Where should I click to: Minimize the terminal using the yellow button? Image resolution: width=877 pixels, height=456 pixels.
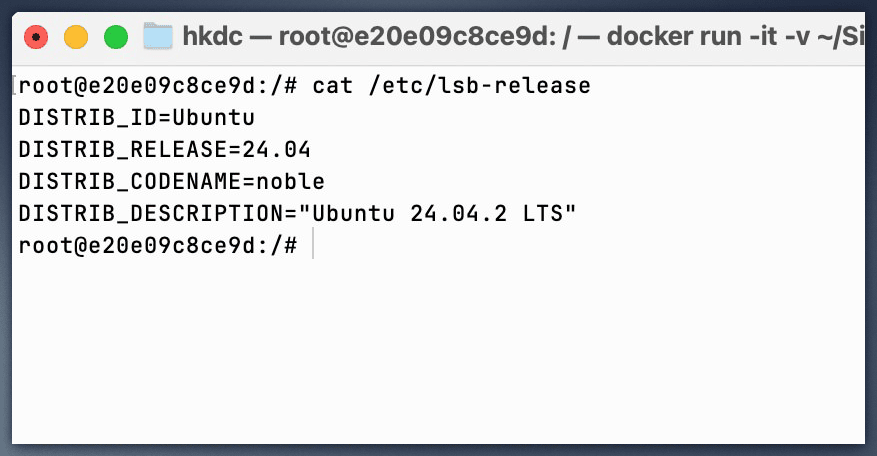(x=76, y=37)
